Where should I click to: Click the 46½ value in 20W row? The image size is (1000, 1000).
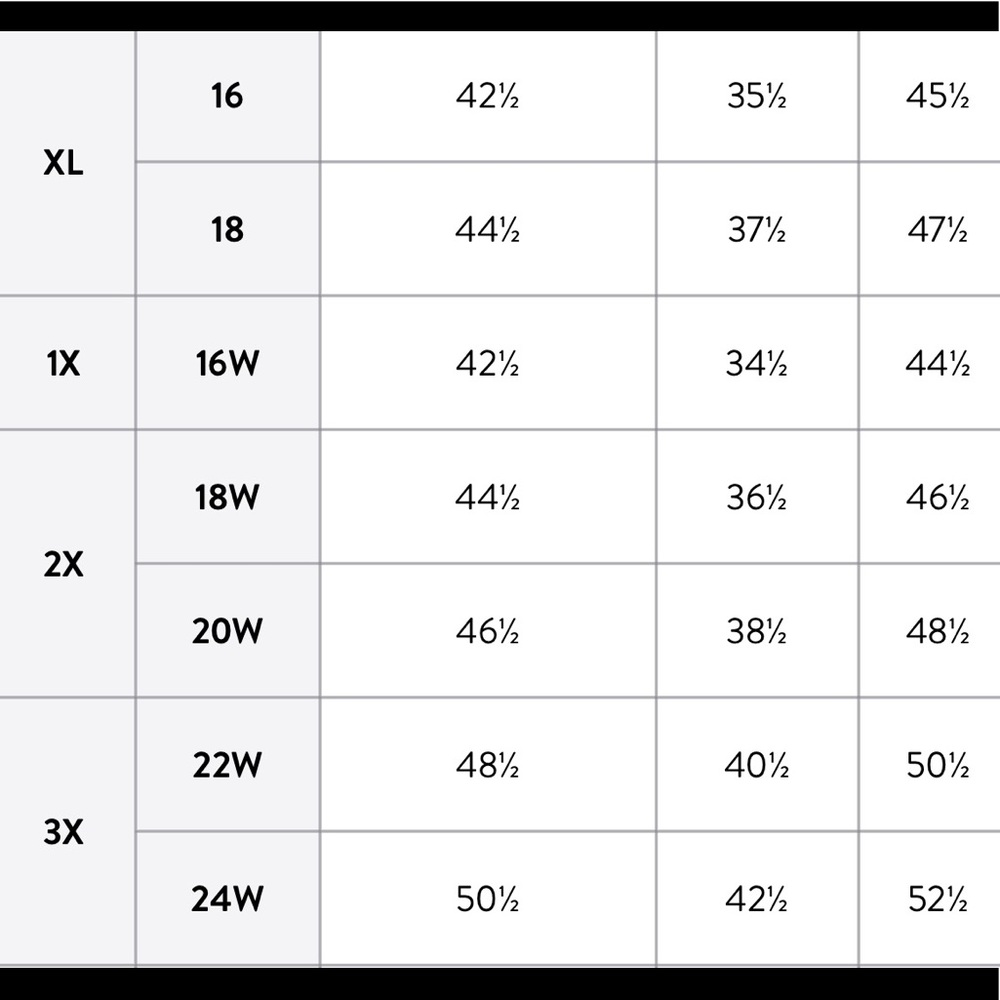pos(487,631)
